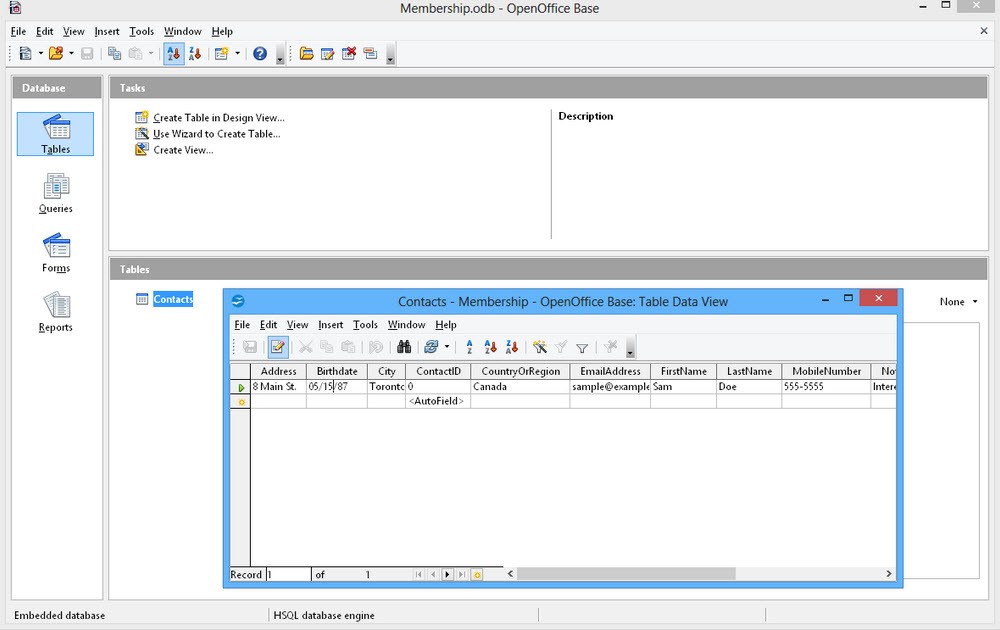Click the Rename table icon
The width and height of the screenshot is (1000, 630).
[x=370, y=54]
